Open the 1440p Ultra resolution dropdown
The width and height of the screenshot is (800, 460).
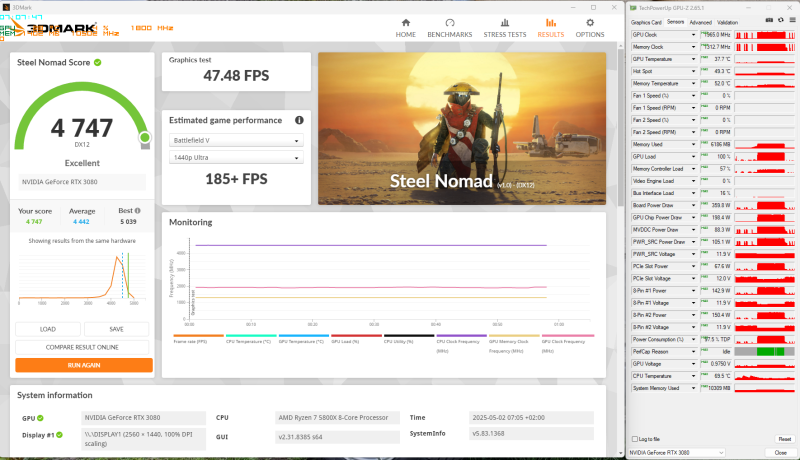pos(236,158)
